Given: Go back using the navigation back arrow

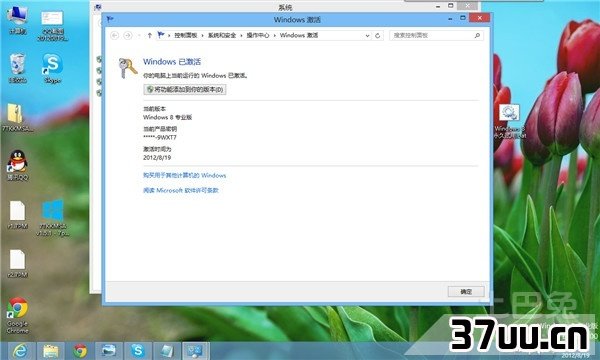Looking at the screenshot, I should click(x=114, y=35).
